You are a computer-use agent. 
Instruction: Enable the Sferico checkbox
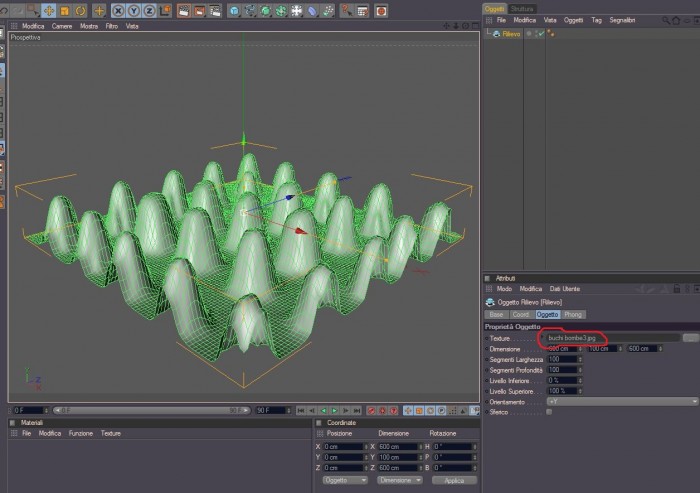click(549, 412)
